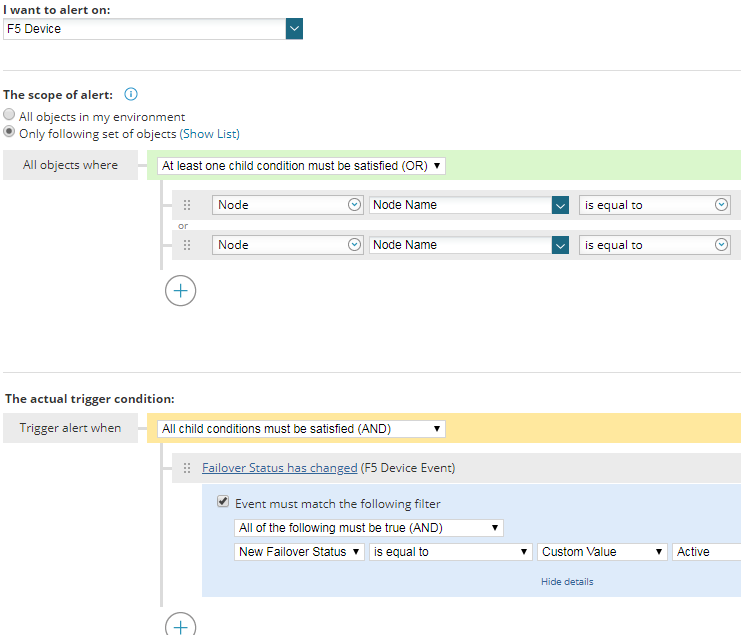Viewport: 741px width, 635px height.
Task: Click the Active value input field
Action: (x=707, y=552)
